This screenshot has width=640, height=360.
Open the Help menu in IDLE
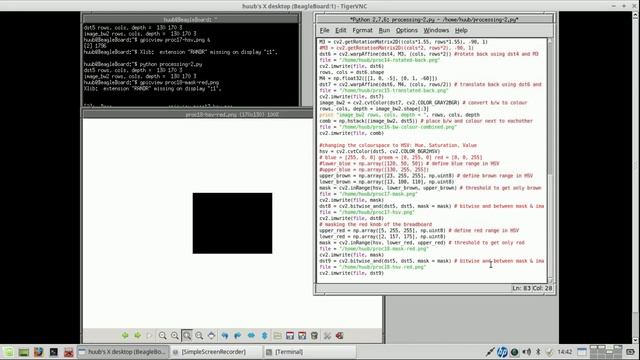461,30
